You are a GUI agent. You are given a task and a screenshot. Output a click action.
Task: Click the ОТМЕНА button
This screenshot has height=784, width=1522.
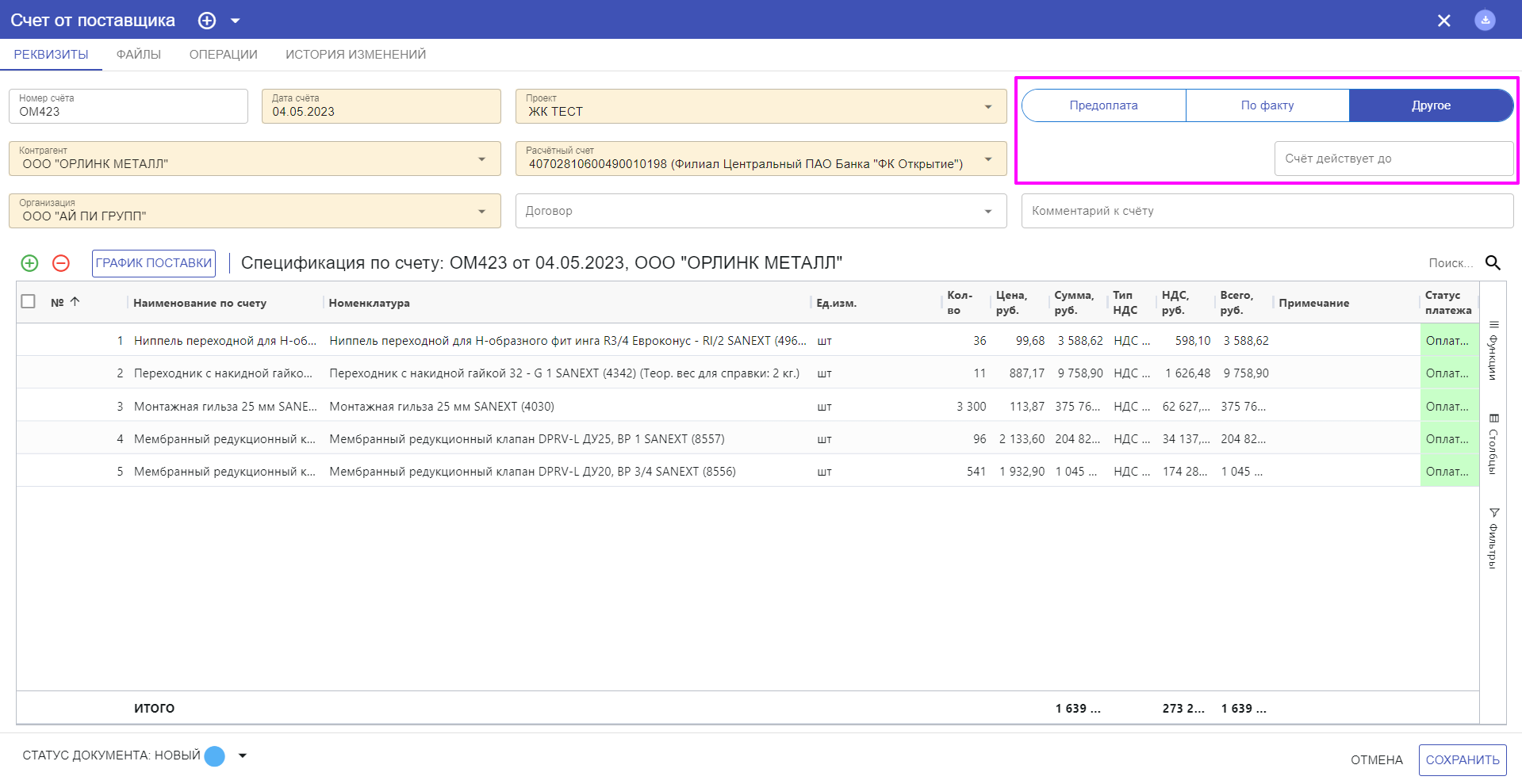[1377, 760]
